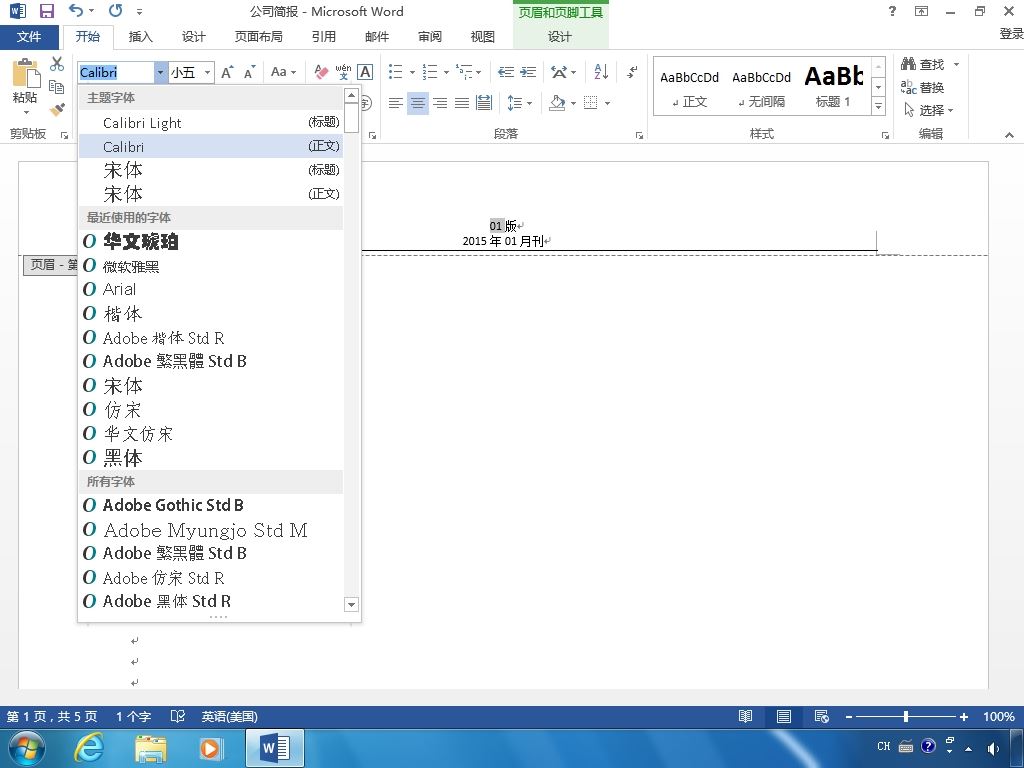Open the font size dropdown arrow
This screenshot has height=768, width=1024.
coord(208,72)
